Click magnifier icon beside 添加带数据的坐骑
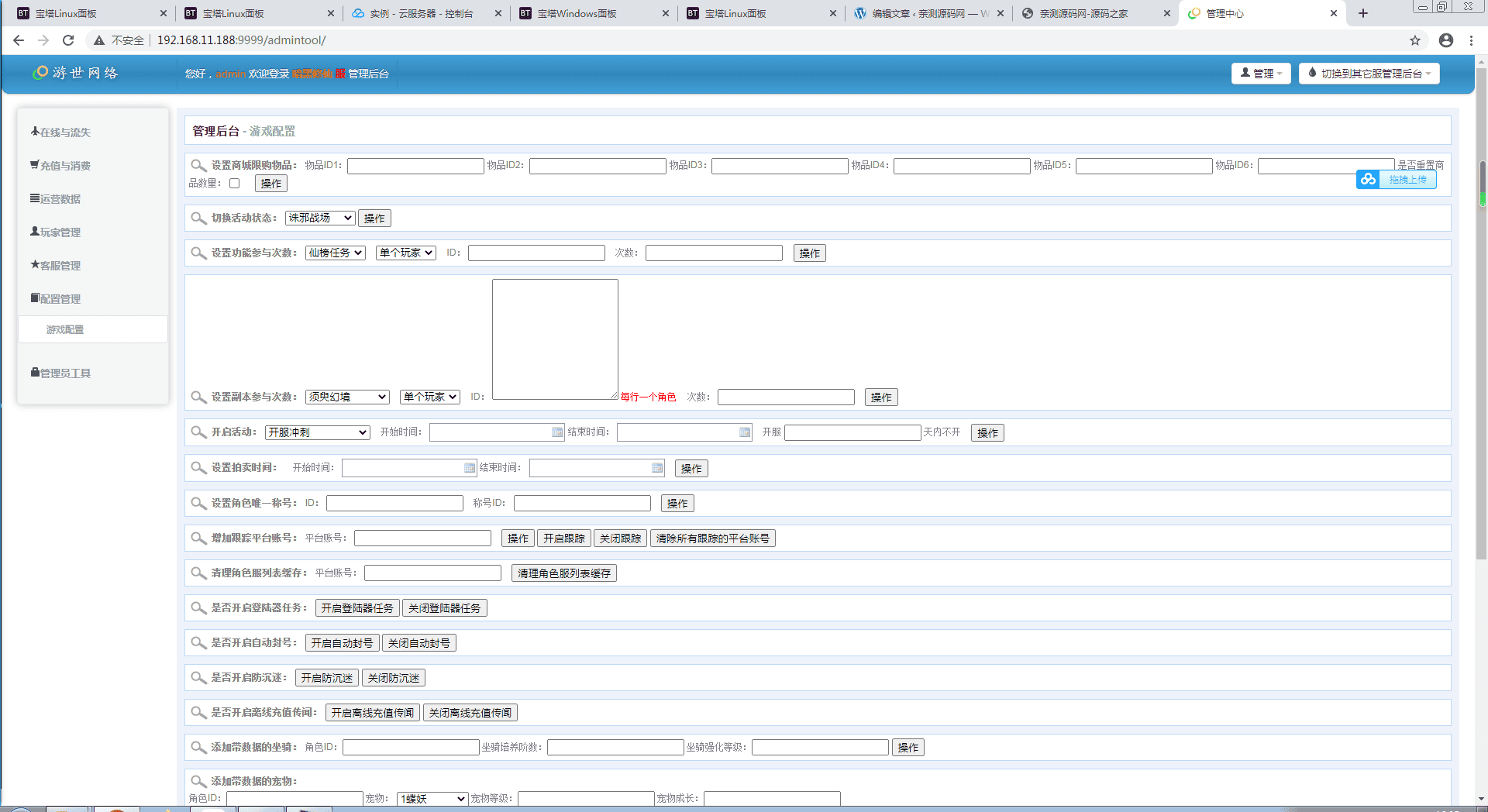Image resolution: width=1488 pixels, height=812 pixels. coord(198,748)
